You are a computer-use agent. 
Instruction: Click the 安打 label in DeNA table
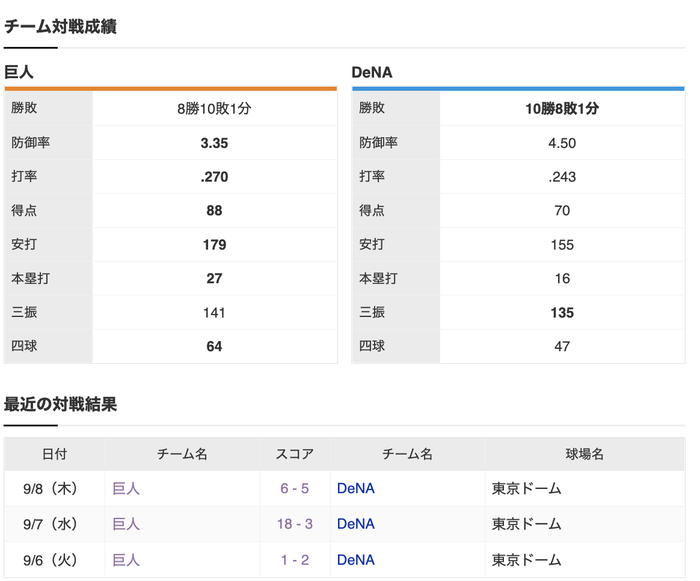click(x=372, y=244)
